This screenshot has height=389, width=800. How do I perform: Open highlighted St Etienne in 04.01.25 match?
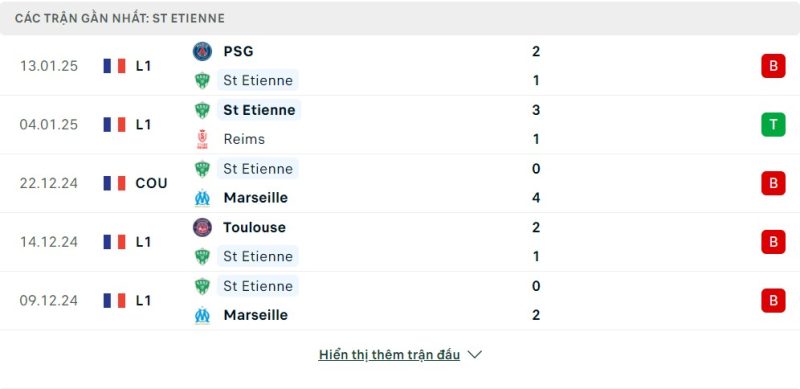259,110
